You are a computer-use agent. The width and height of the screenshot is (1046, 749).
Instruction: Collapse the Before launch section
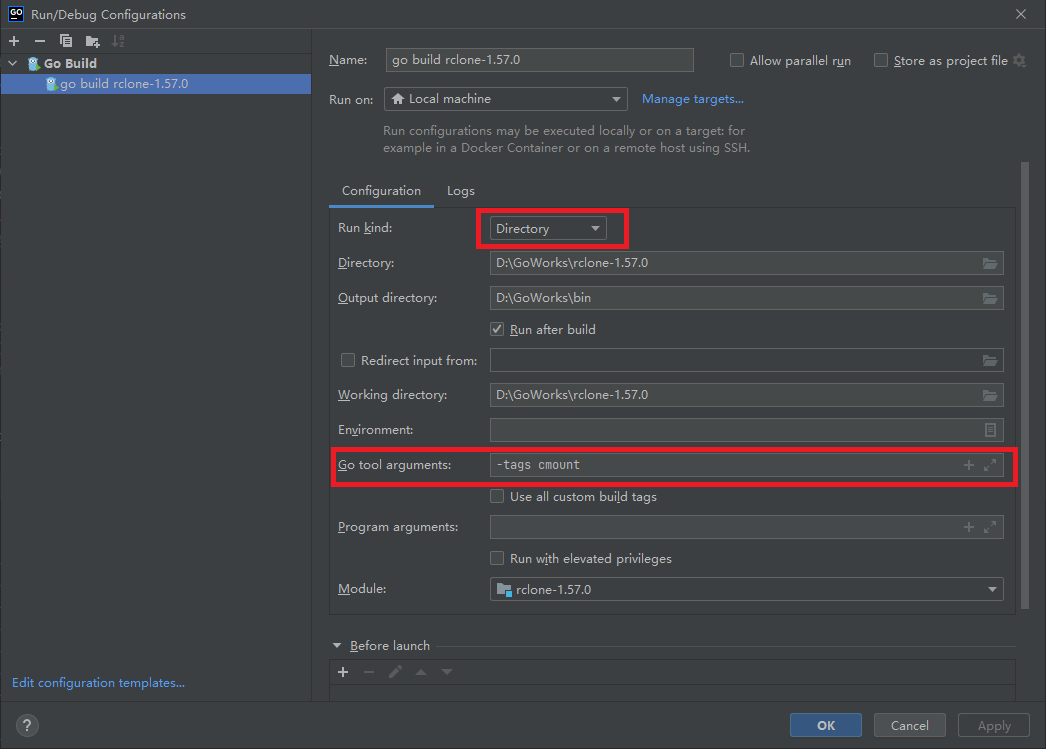pyautogui.click(x=337, y=646)
